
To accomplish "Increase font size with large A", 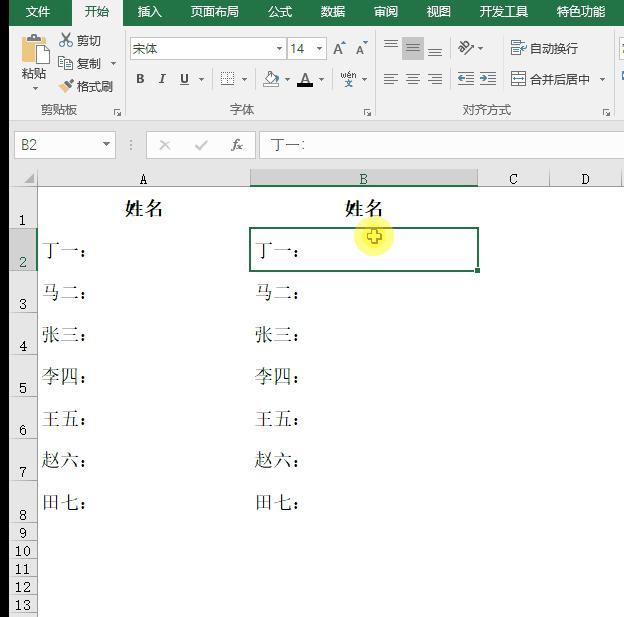I will (x=339, y=49).
